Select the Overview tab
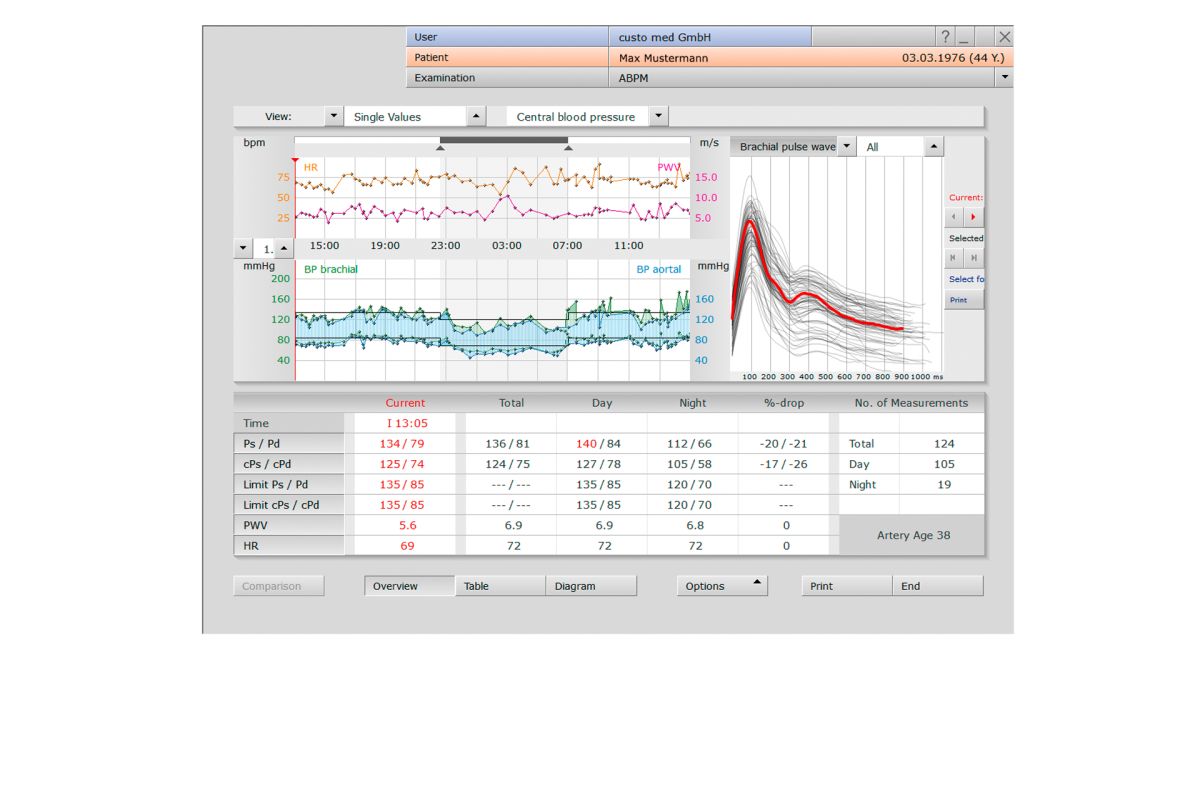 409,586
